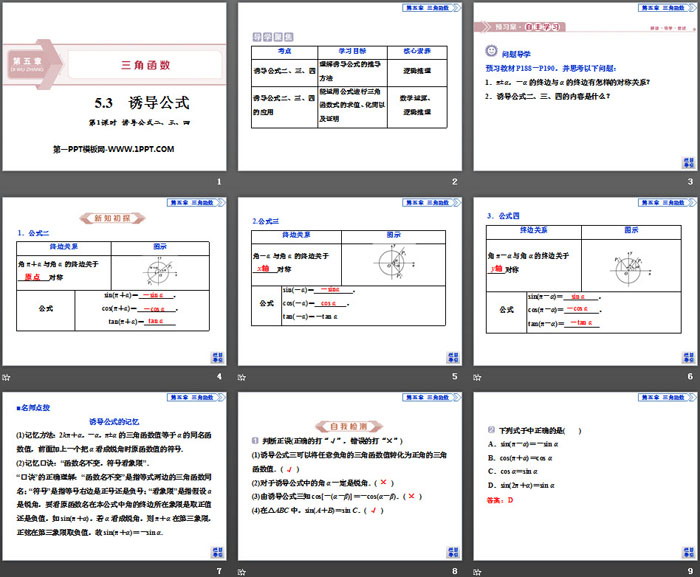Click the '1. 公式二' heading on slide 4

[33, 233]
